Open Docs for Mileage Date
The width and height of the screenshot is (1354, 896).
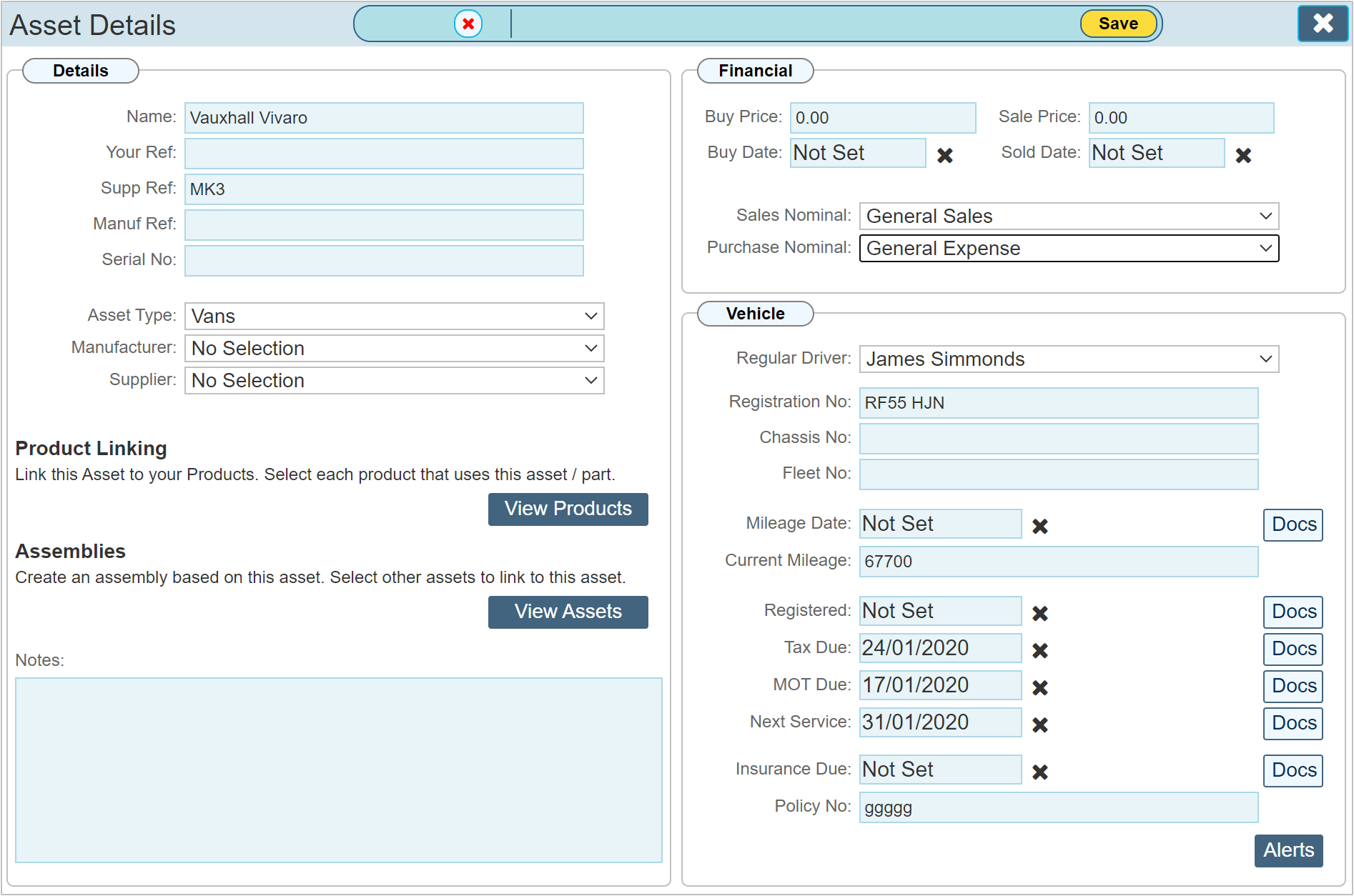1293,524
